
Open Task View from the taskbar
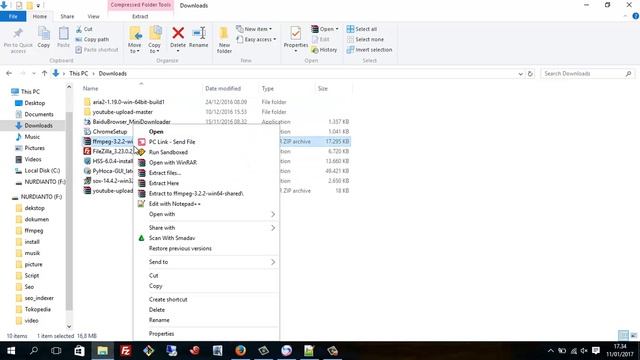click(56, 351)
